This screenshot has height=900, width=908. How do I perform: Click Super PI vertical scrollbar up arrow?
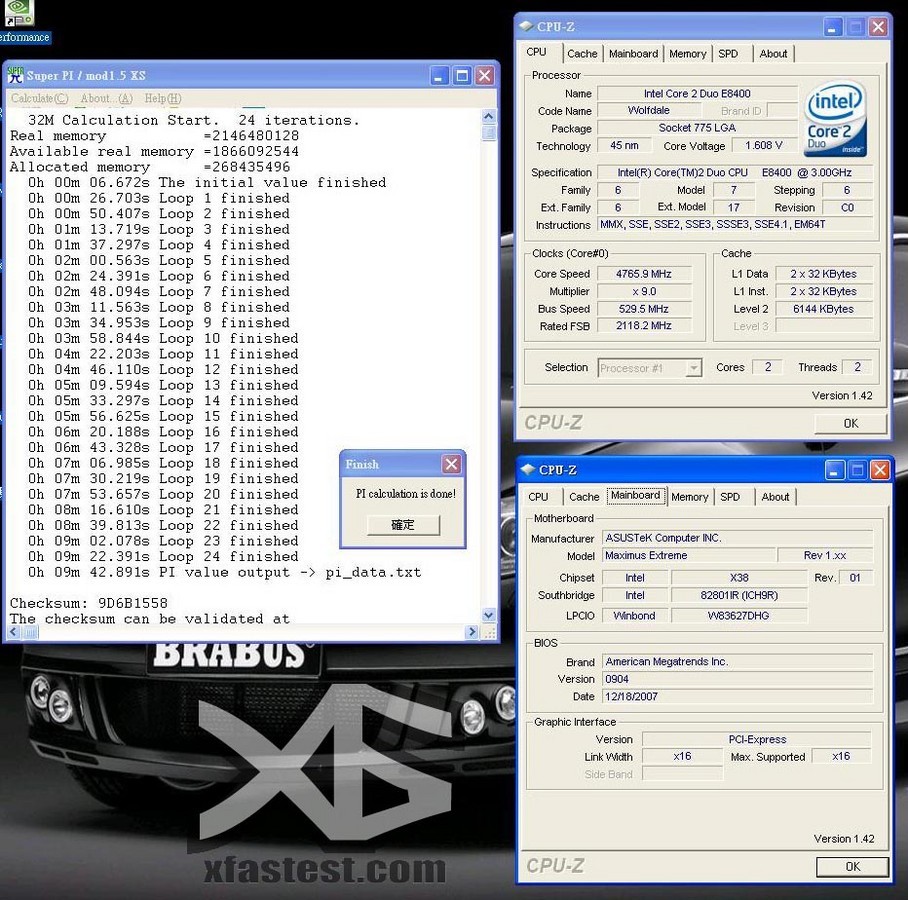489,116
